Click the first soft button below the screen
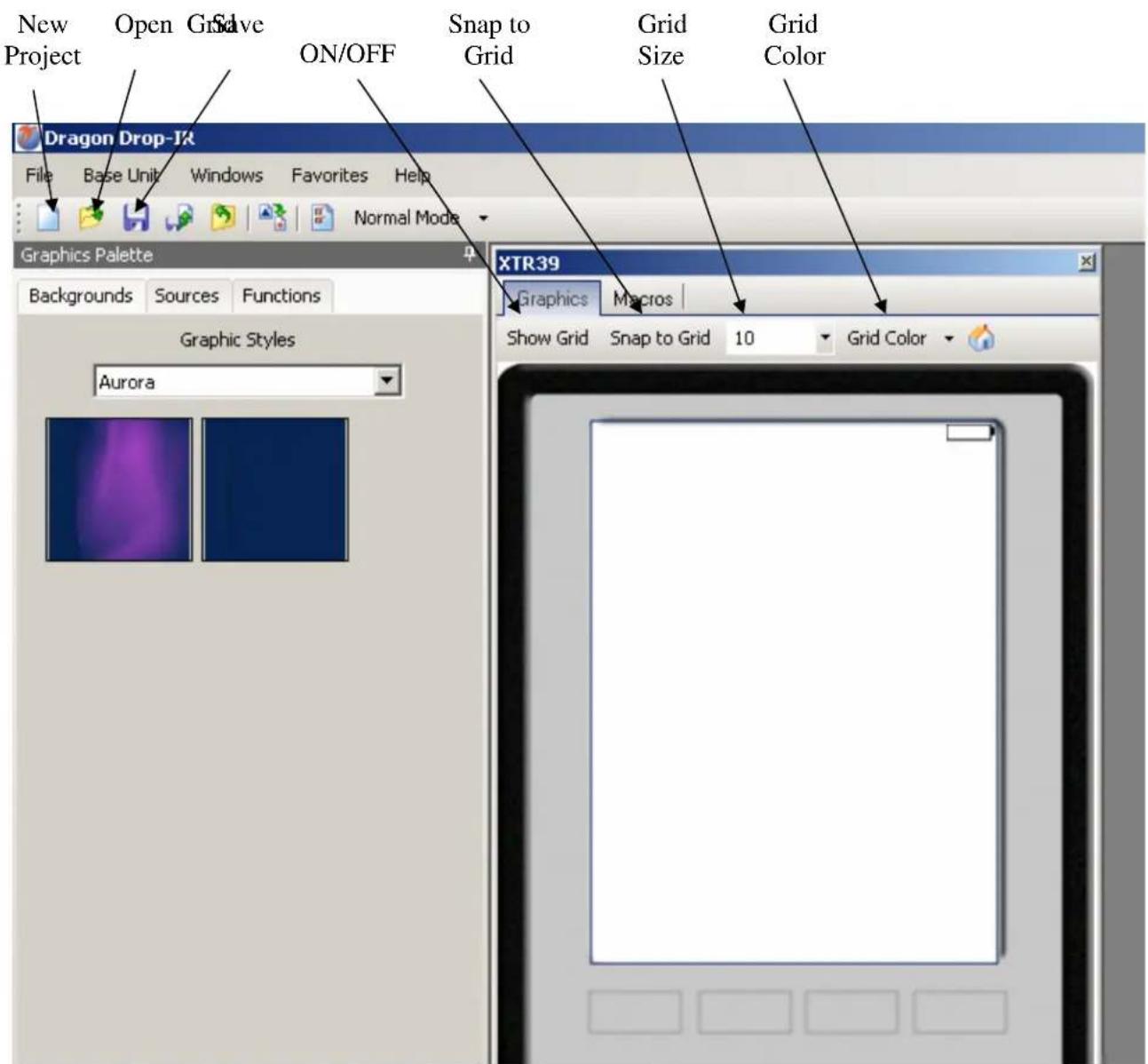 tap(635, 1012)
